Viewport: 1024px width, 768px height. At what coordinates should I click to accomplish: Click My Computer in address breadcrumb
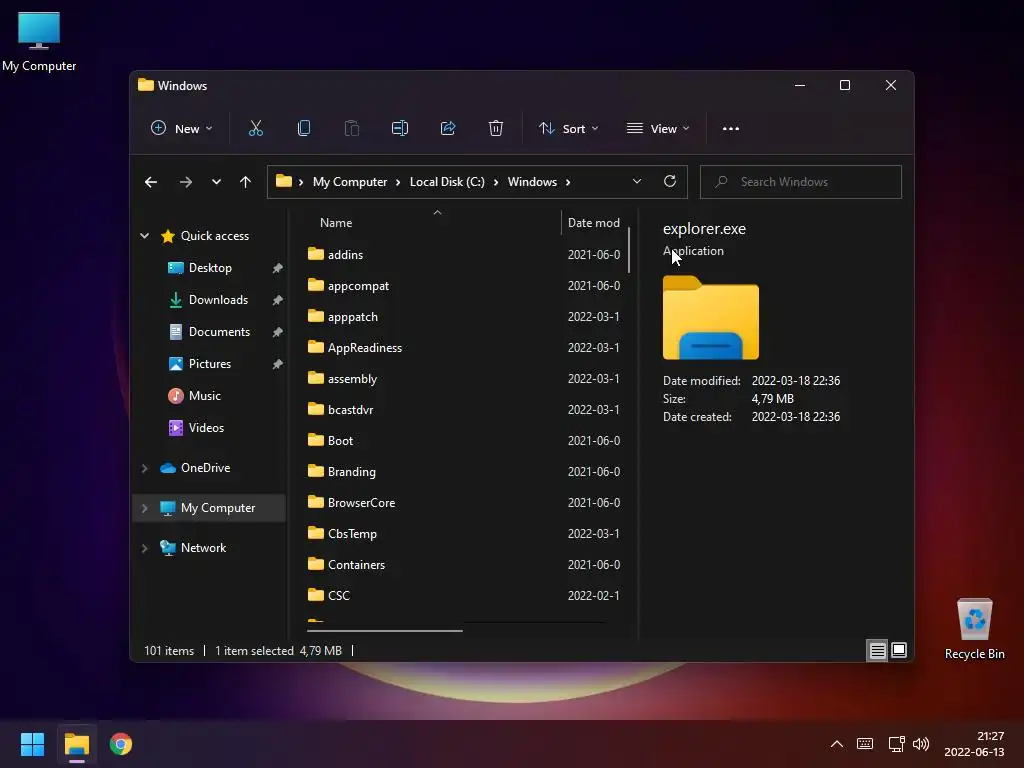click(349, 182)
